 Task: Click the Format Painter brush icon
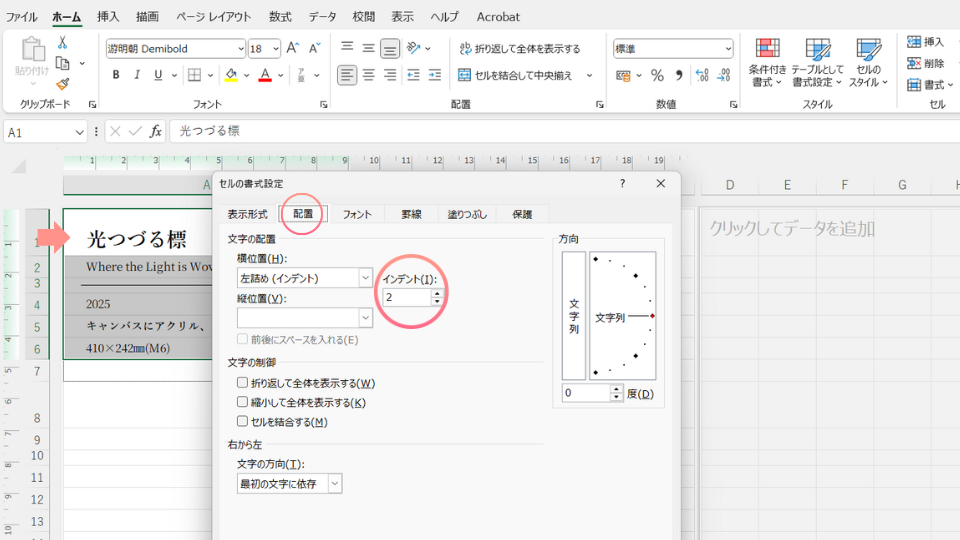pyautogui.click(x=63, y=84)
